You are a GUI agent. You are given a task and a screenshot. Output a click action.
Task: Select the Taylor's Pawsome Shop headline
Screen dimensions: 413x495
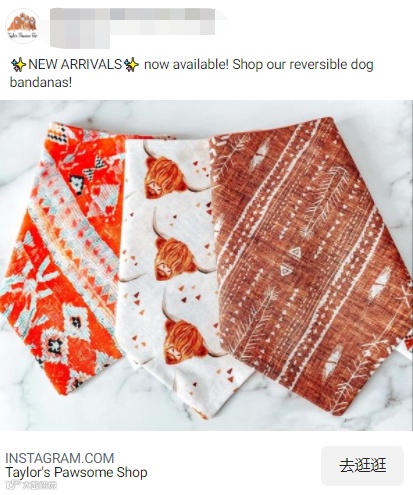[x=76, y=472]
